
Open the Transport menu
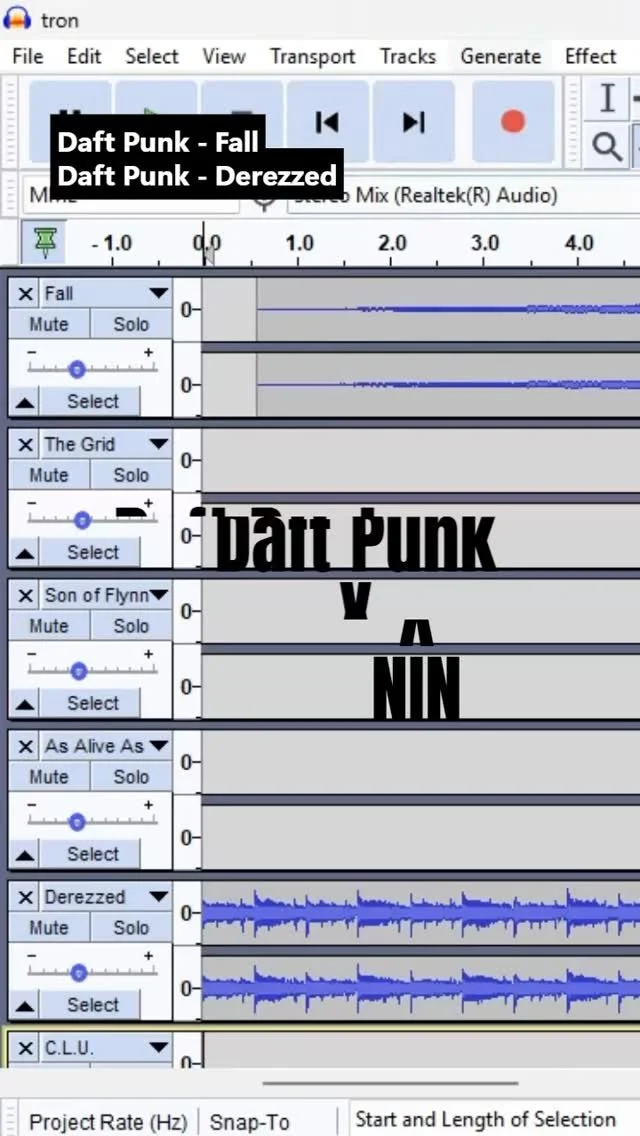[x=312, y=57]
